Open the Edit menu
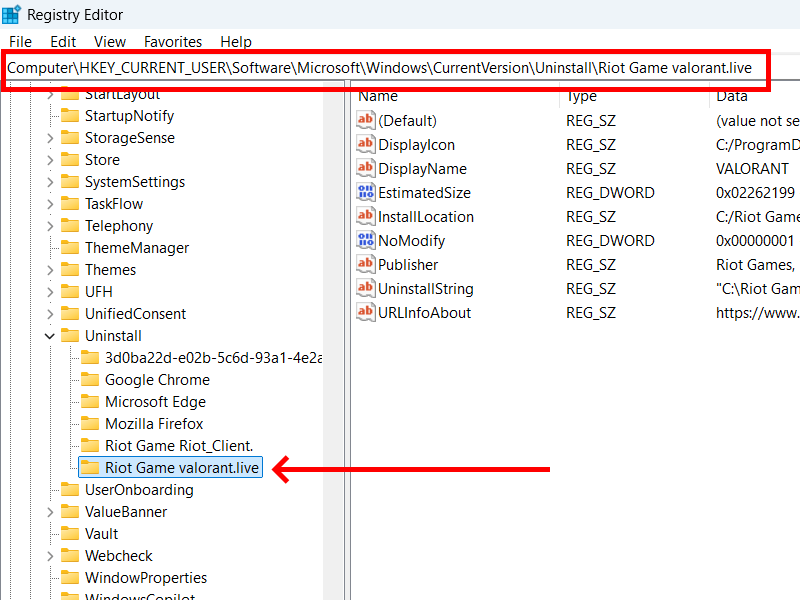This screenshot has height=600, width=800. 63,42
